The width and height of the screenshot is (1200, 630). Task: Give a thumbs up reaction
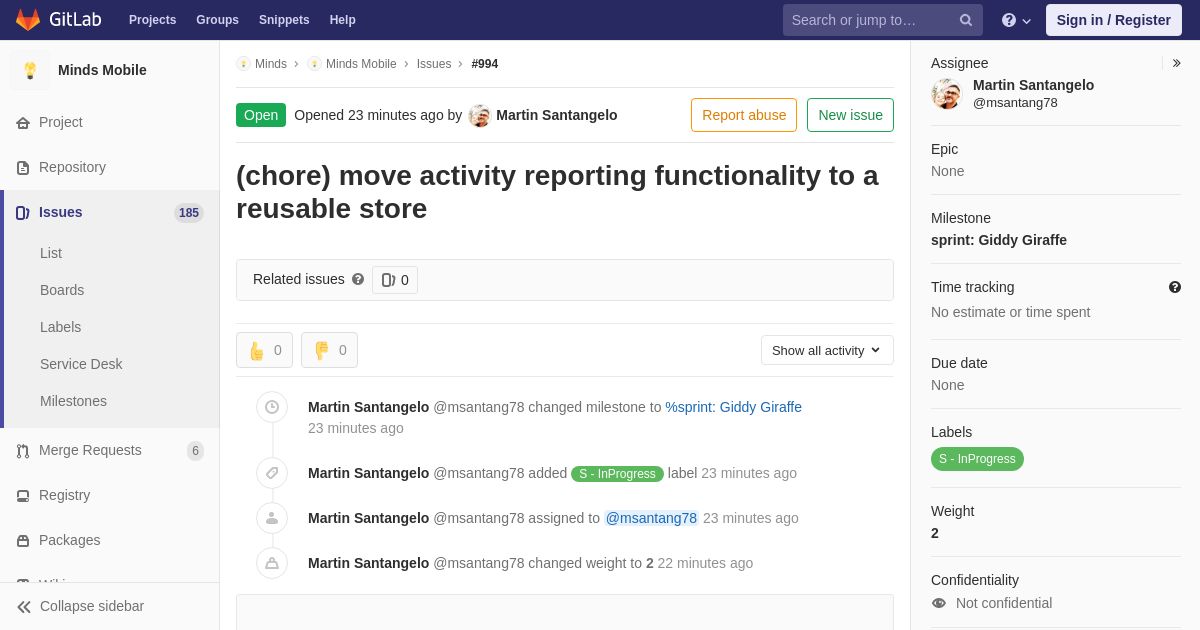[x=264, y=350]
